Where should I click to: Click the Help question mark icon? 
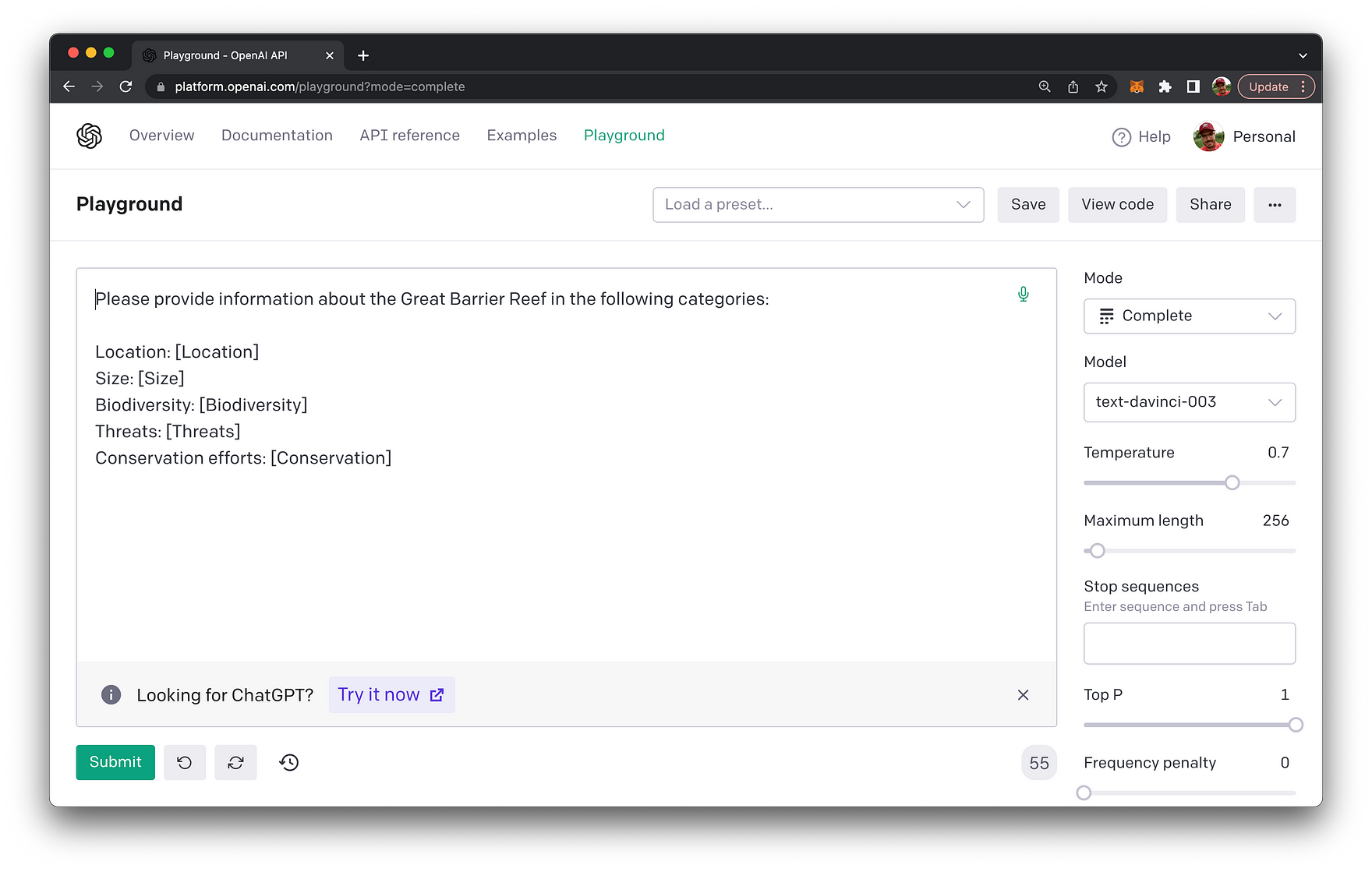[1122, 137]
